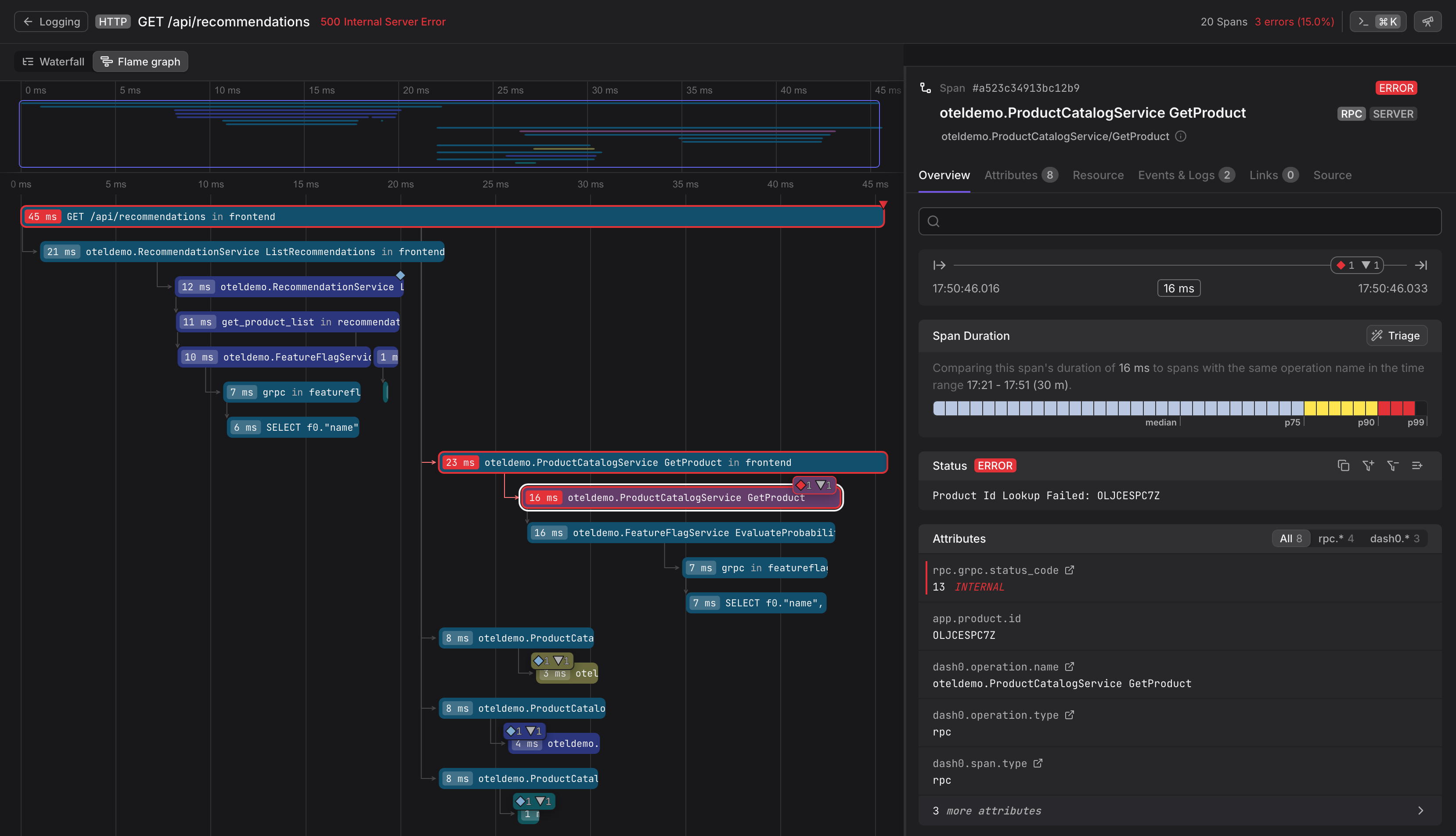1456x836 pixels.
Task: Click the telescope icon in top bar
Action: coord(1427,22)
